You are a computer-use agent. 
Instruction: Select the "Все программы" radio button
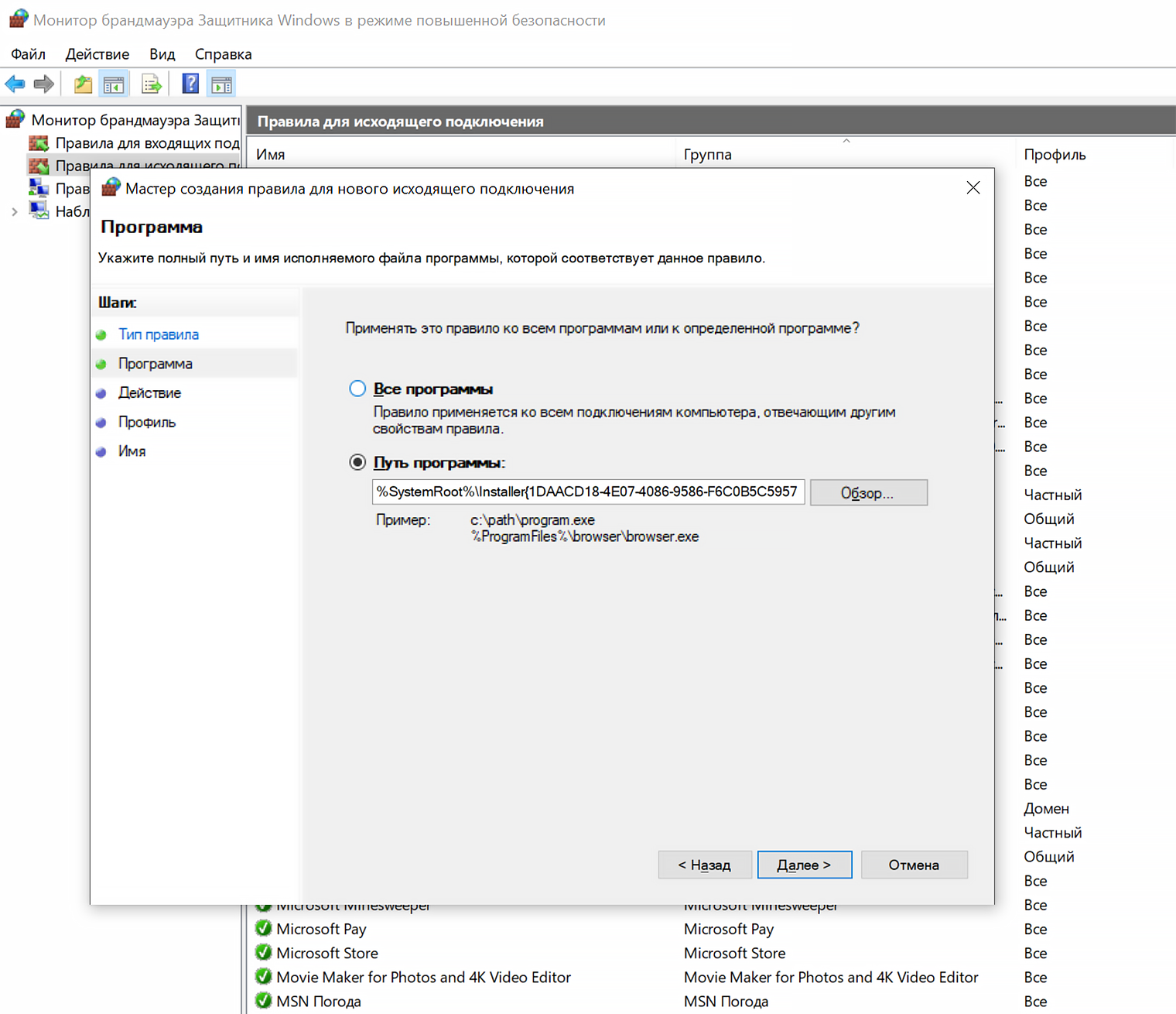[x=357, y=389]
